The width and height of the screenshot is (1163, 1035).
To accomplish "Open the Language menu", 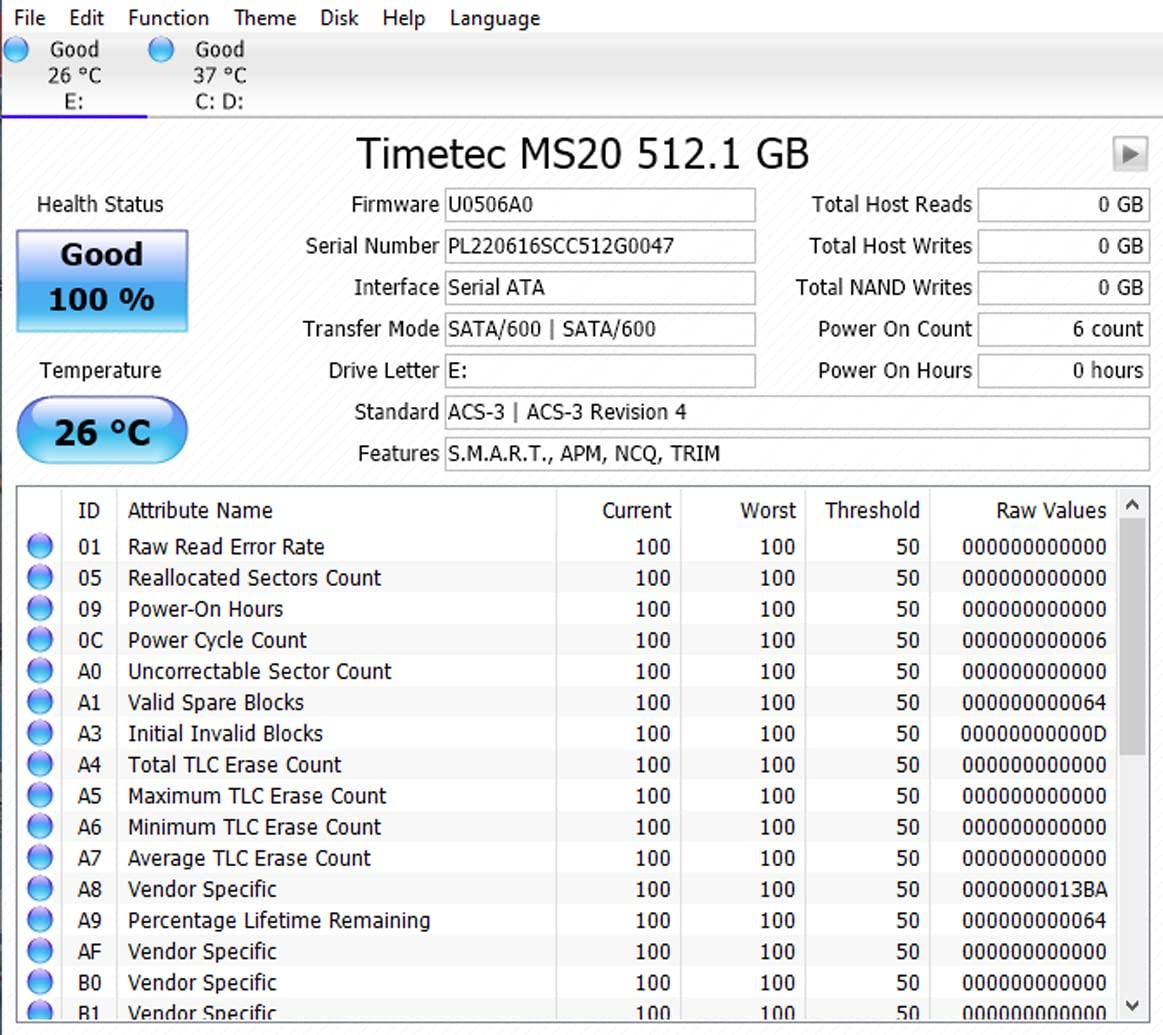I will [x=493, y=17].
